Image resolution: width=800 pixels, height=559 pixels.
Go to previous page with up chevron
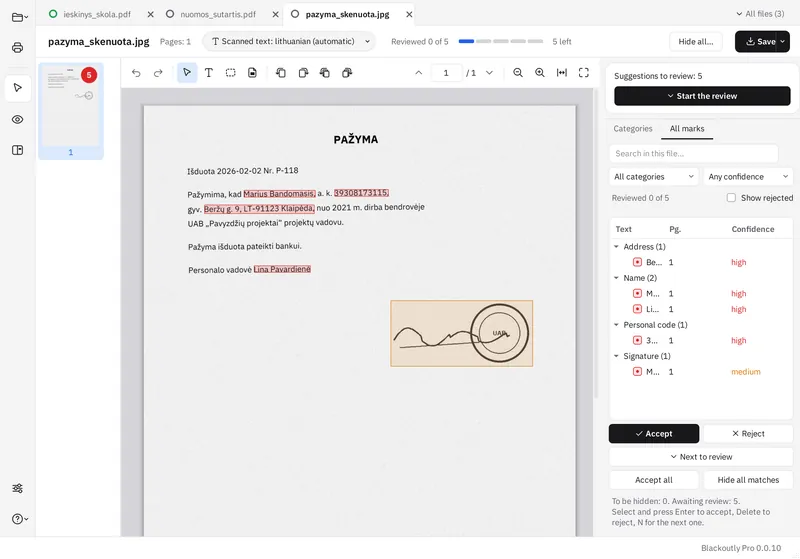pos(418,73)
